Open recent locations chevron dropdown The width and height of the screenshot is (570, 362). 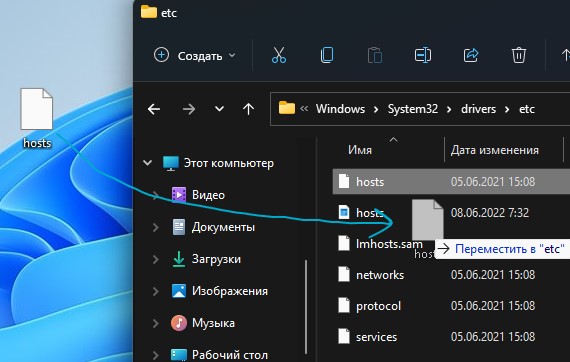coord(219,109)
